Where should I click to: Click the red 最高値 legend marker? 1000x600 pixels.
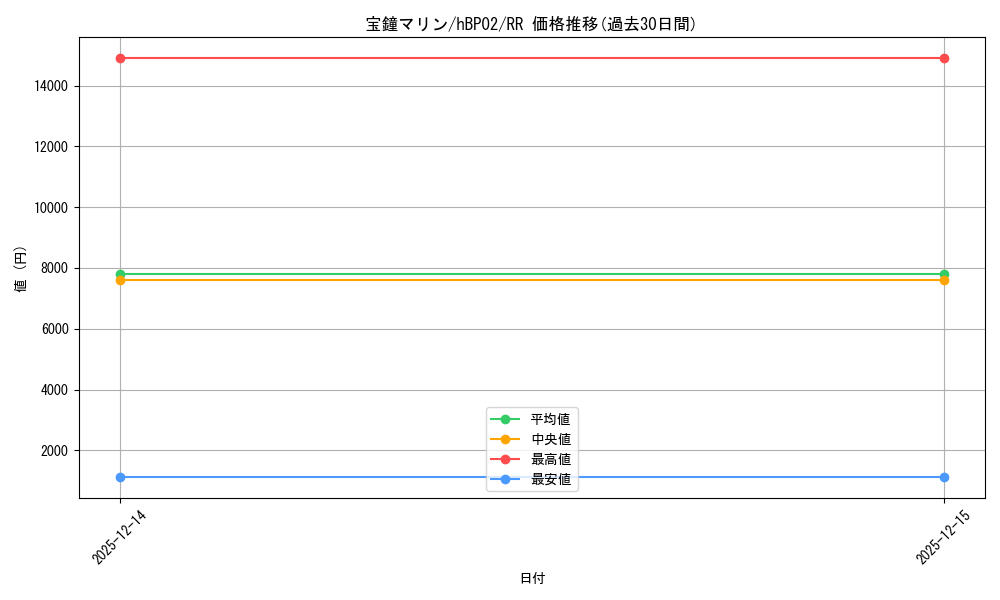click(x=505, y=459)
